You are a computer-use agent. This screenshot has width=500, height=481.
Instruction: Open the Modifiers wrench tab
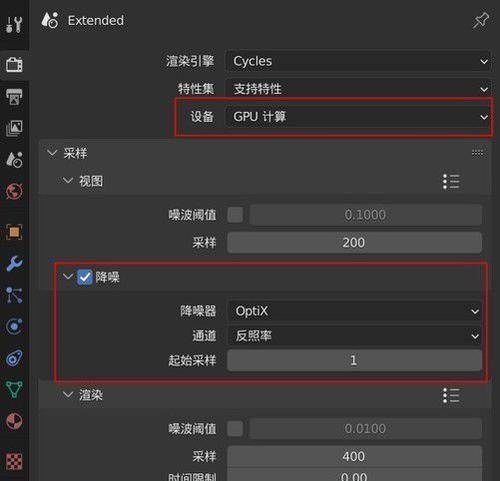pyautogui.click(x=14, y=264)
